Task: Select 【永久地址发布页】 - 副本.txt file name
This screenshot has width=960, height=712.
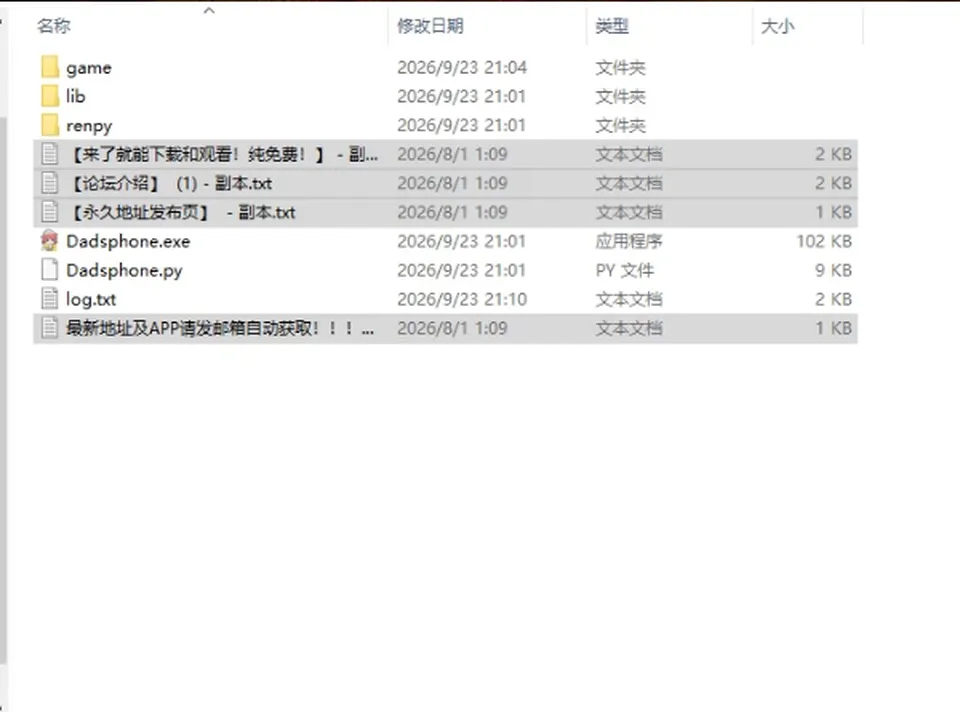Action: click(x=182, y=212)
